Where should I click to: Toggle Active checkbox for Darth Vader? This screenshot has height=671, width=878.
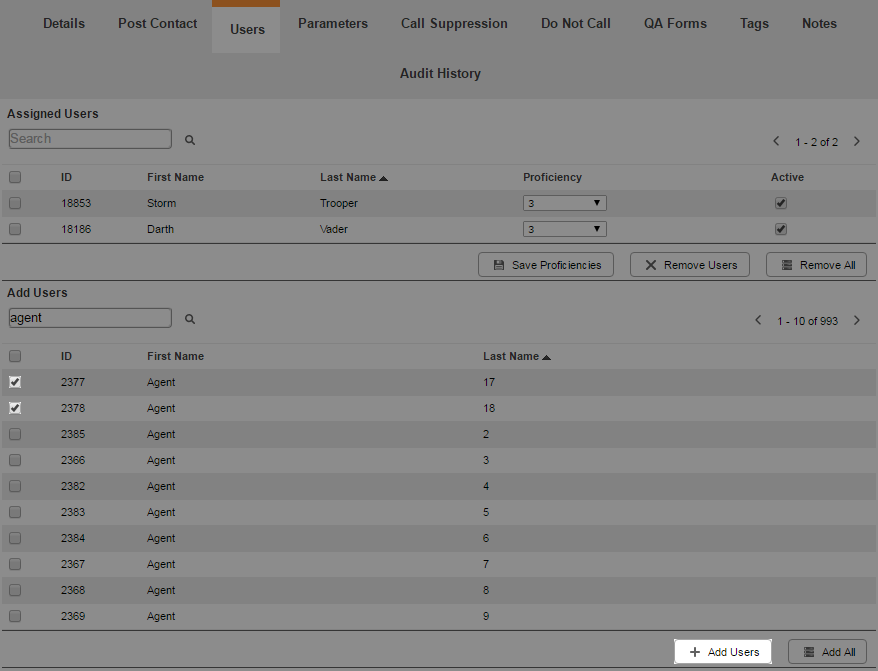click(x=781, y=229)
